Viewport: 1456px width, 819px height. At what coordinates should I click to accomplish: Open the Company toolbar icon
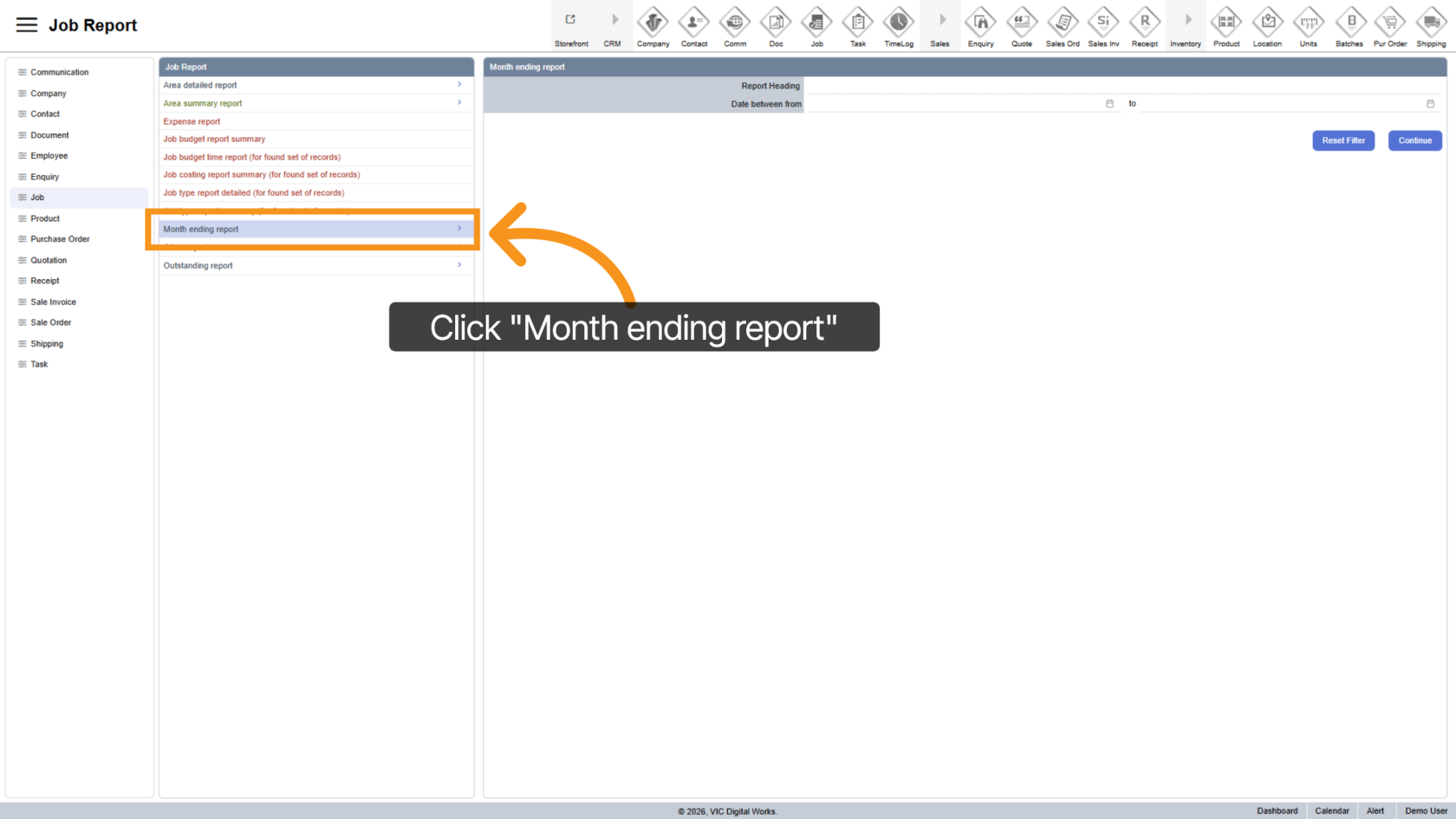(653, 23)
